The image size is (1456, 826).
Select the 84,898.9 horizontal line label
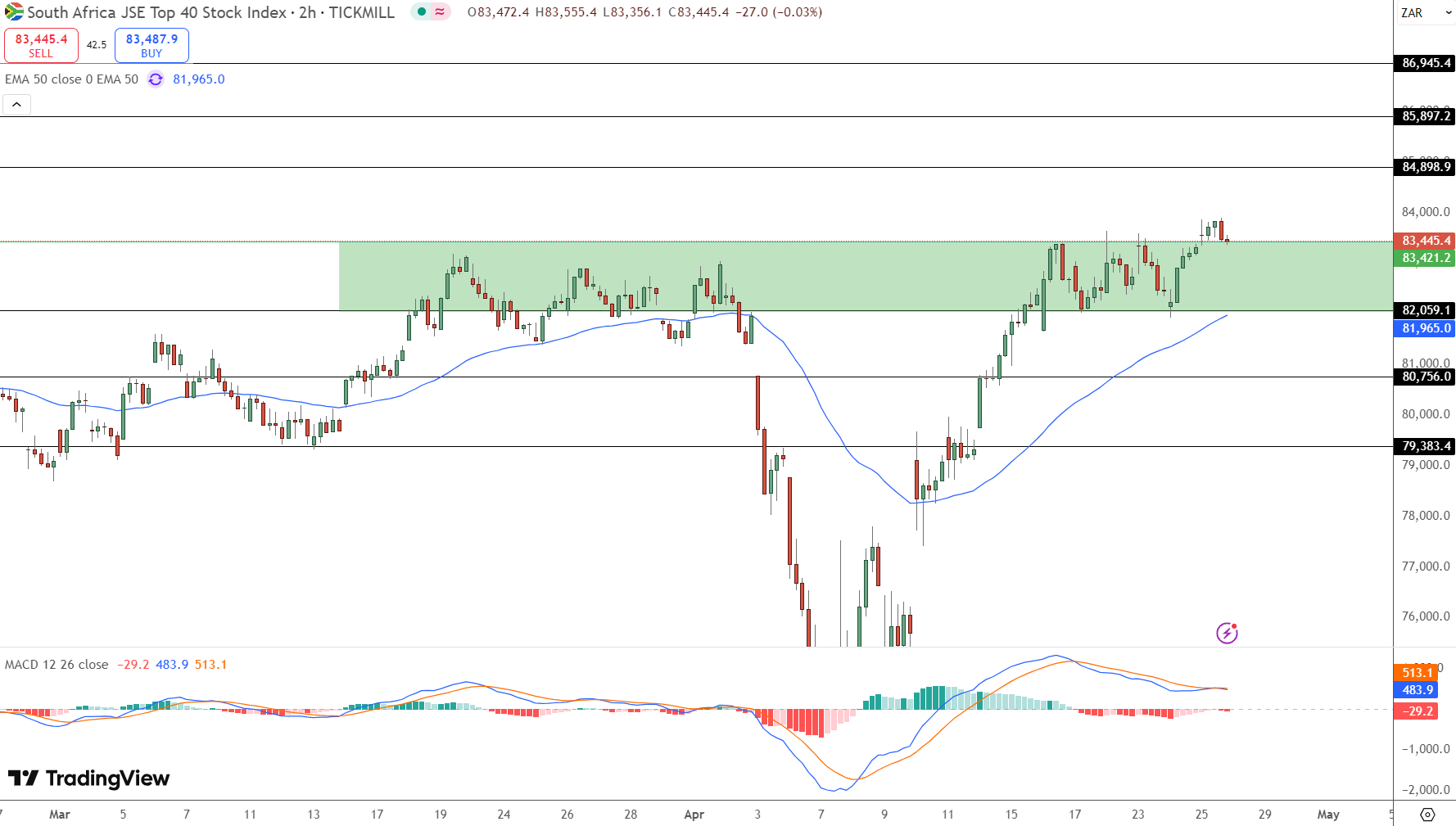tap(1425, 167)
